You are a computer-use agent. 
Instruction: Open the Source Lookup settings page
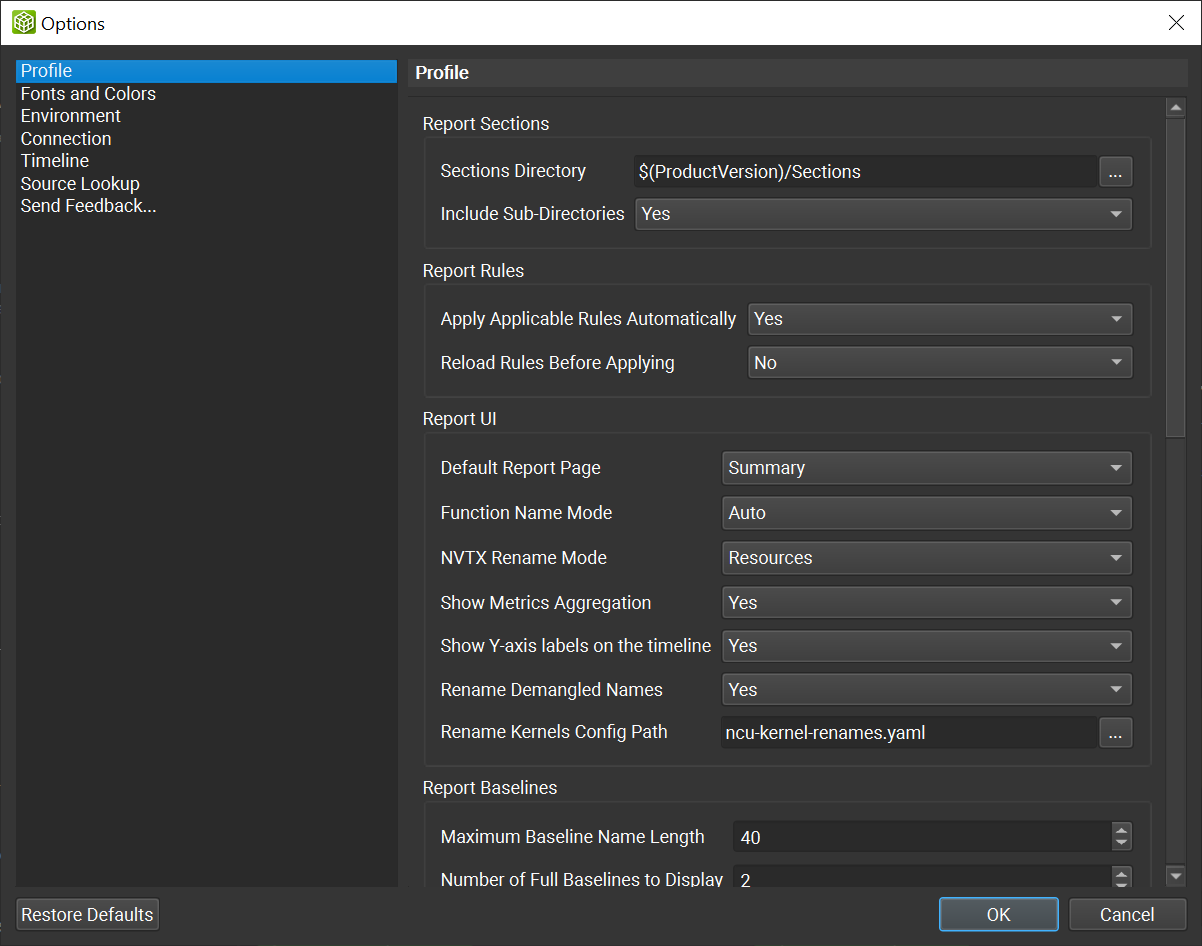click(x=80, y=183)
